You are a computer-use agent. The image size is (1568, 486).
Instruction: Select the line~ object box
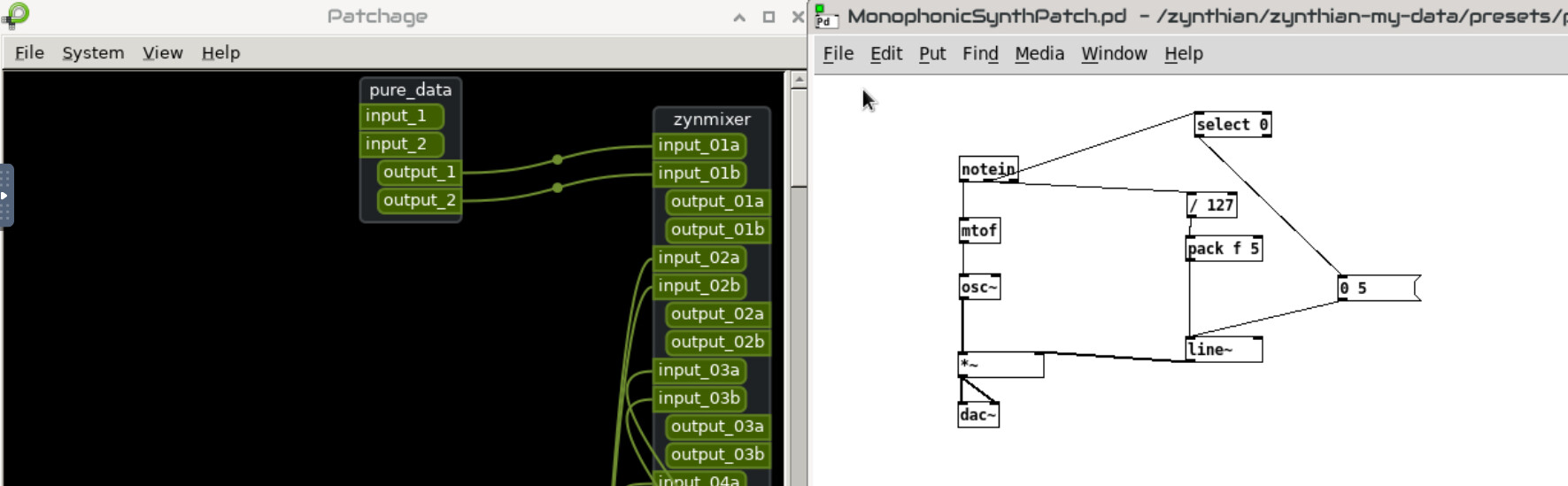tap(1224, 350)
